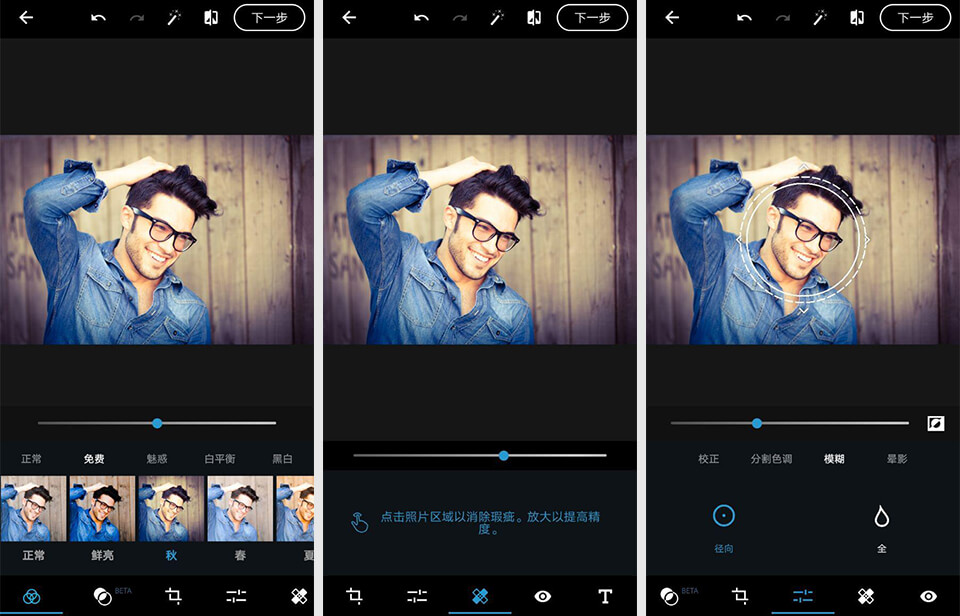The width and height of the screenshot is (960, 616).
Task: Select the spot healing tool icon
Action: (479, 594)
